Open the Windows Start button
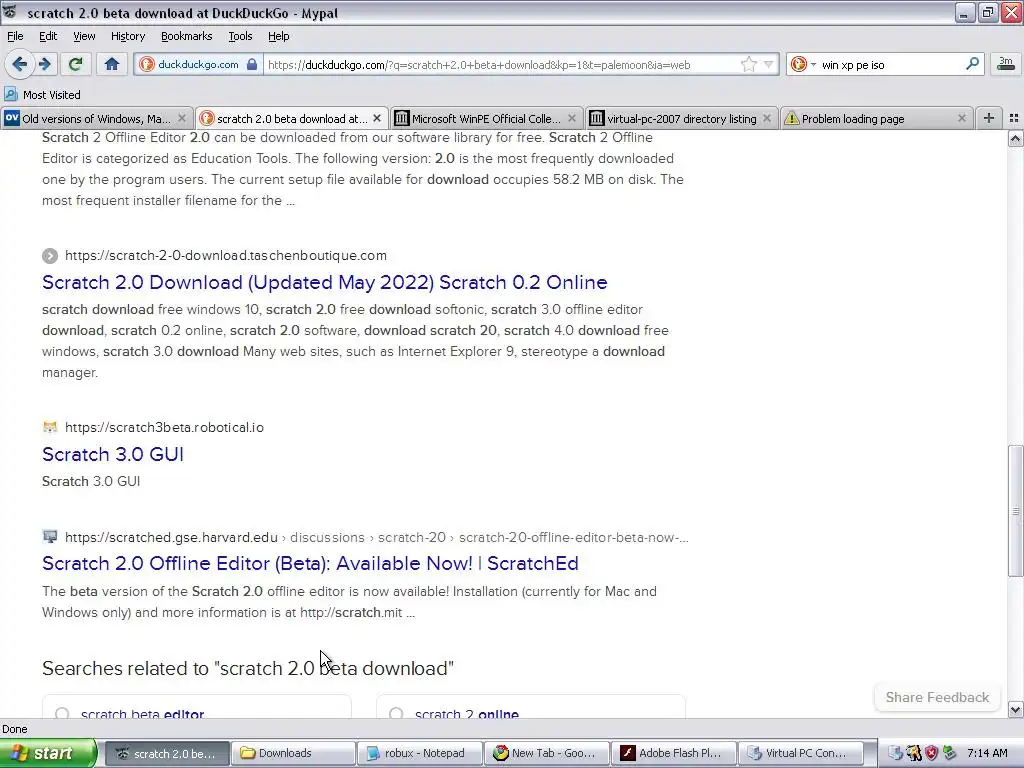 tap(48, 753)
